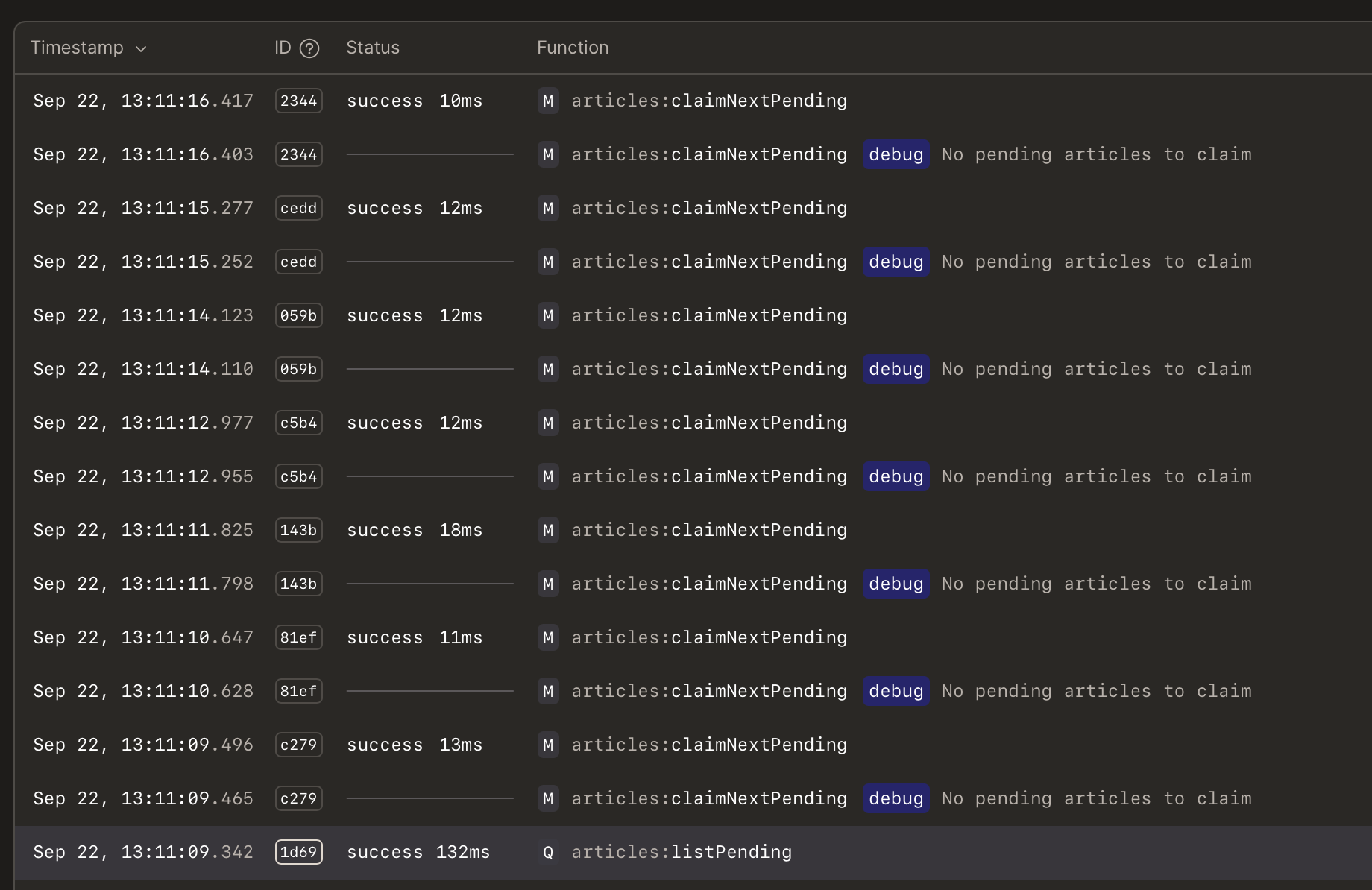Screen dimensions: 1372x890
Task: Select request ID 059b at 13:11:14.110
Action: point(298,369)
